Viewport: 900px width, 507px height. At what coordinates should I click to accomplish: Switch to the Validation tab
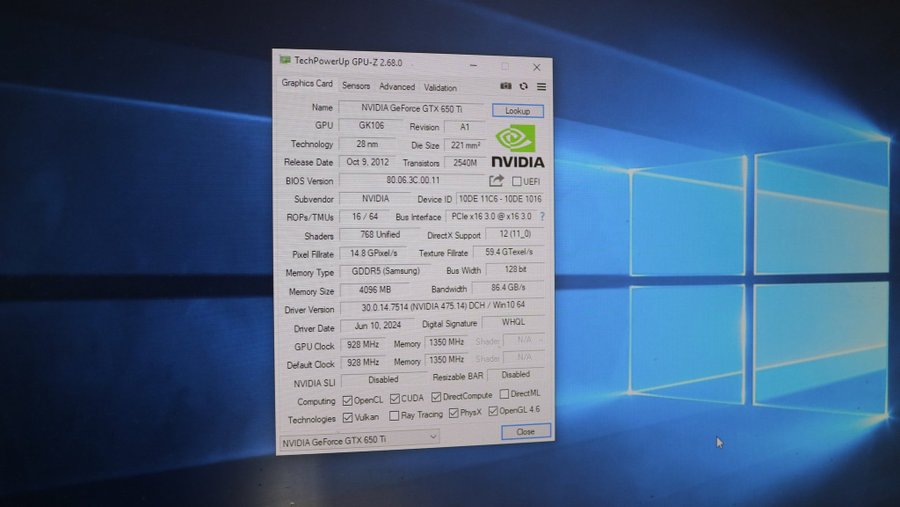[440, 88]
